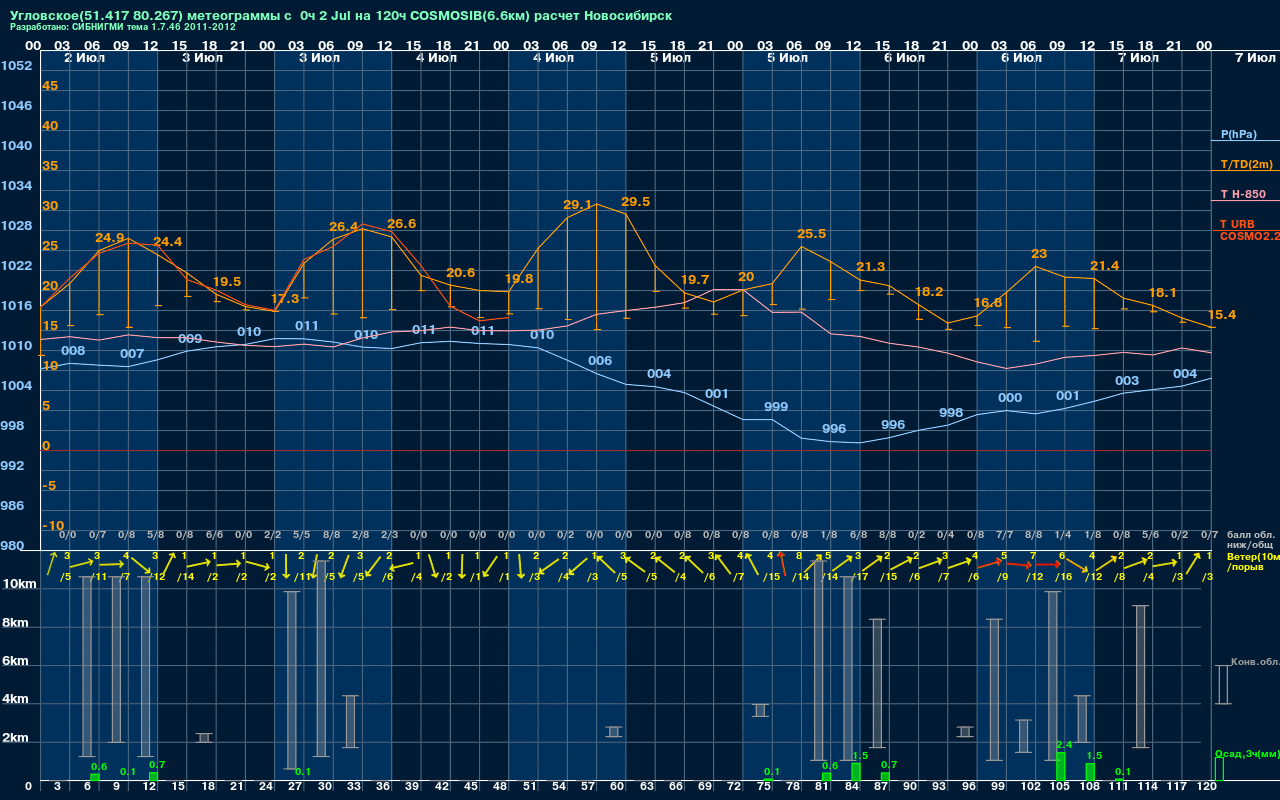
Task: Select the P(hPa) legend label
Action: tap(1238, 134)
